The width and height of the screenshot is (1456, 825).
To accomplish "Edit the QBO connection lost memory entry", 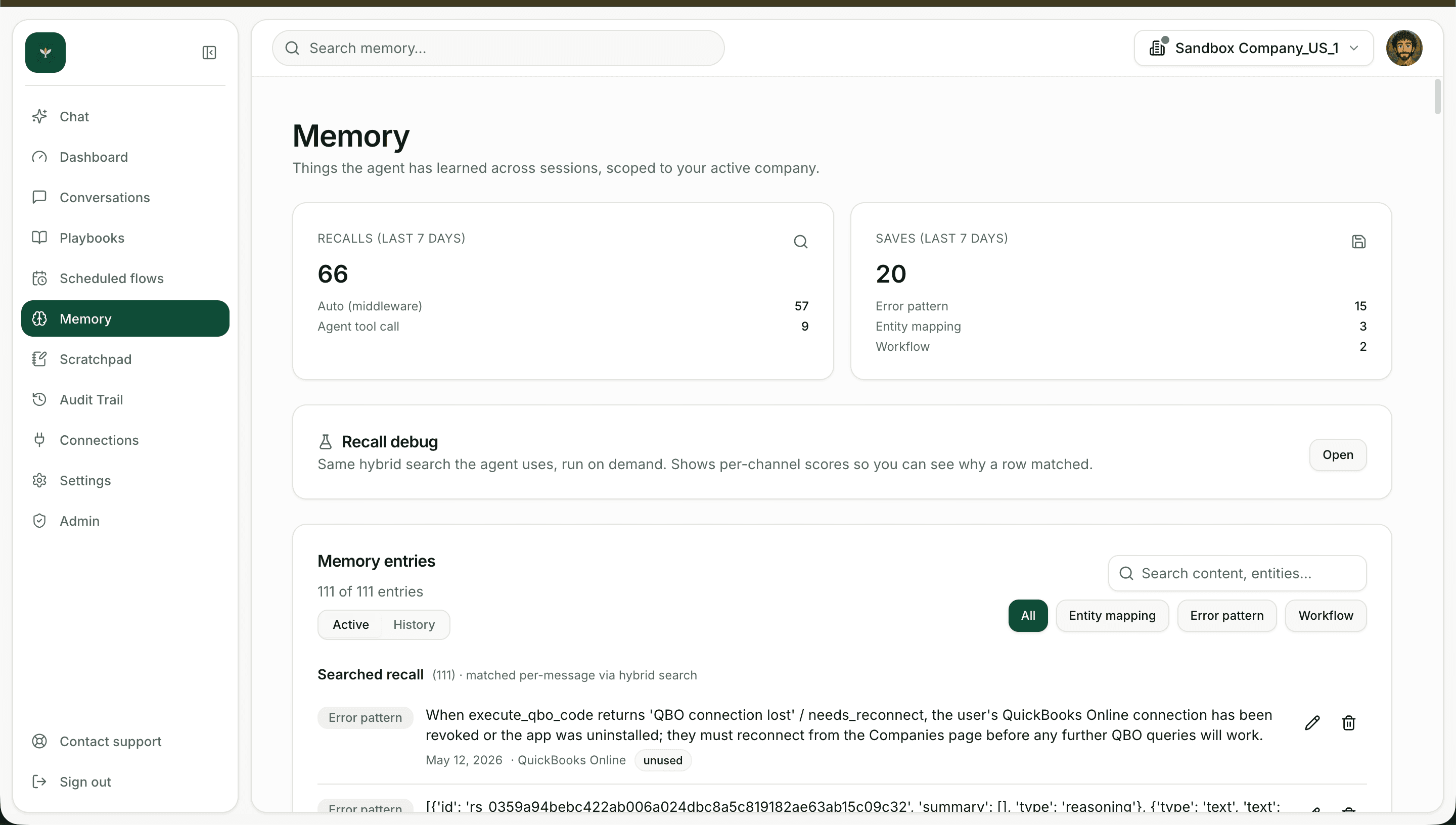I will point(1312,723).
